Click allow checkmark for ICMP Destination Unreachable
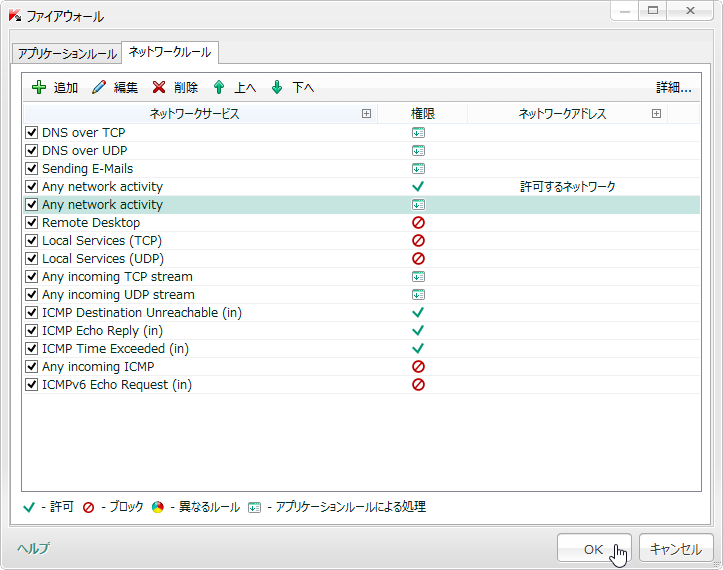 (418, 313)
